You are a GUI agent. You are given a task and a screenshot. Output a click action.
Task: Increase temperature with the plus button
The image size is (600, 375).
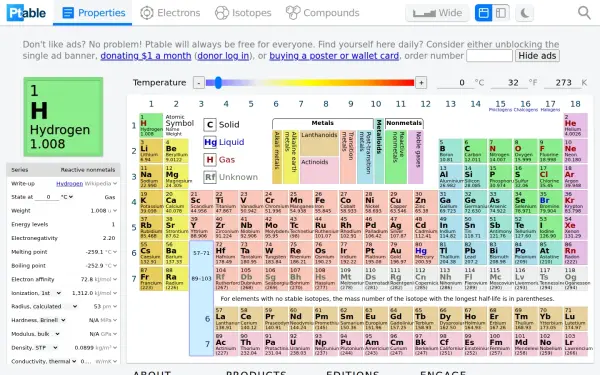click(x=421, y=83)
